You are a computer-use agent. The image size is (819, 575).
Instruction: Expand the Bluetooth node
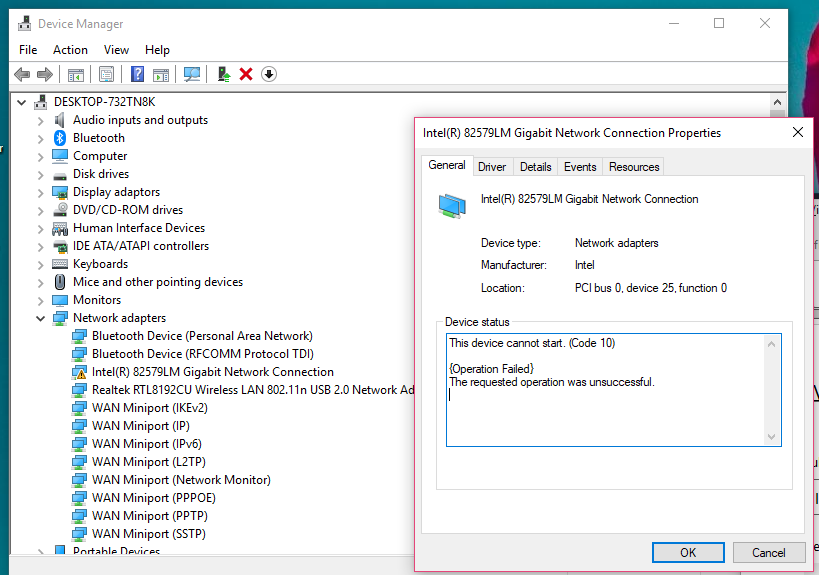41,139
